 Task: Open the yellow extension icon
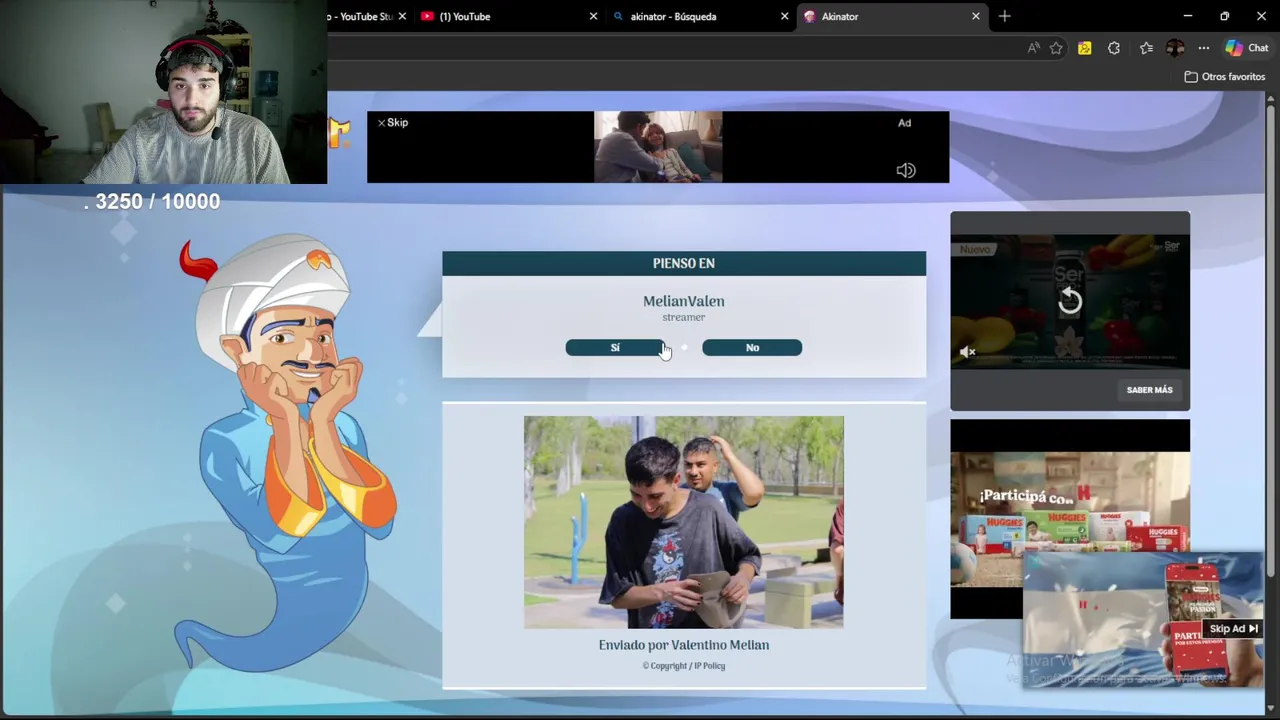[1084, 48]
